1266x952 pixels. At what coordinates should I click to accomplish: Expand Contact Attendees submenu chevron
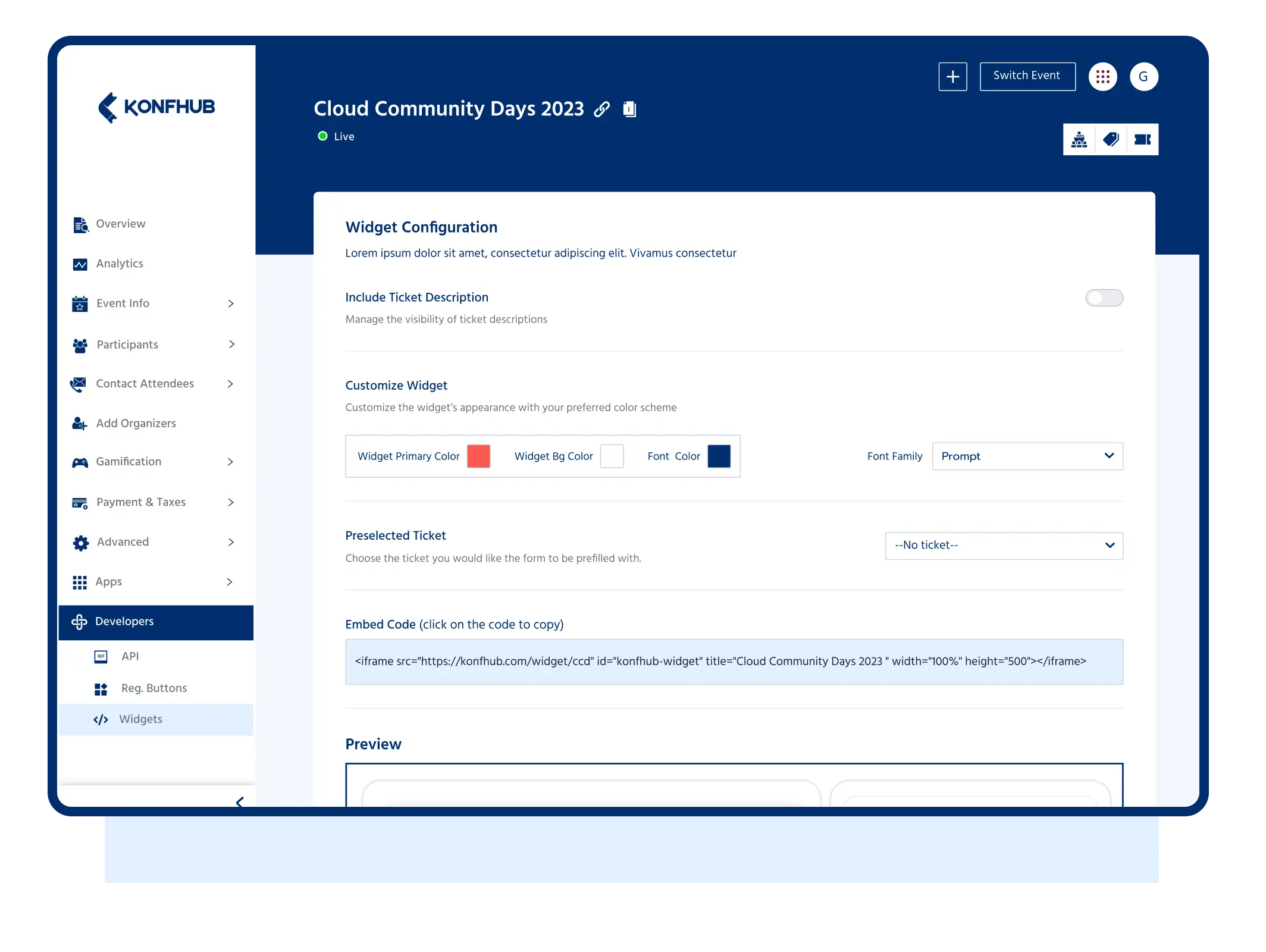click(230, 384)
